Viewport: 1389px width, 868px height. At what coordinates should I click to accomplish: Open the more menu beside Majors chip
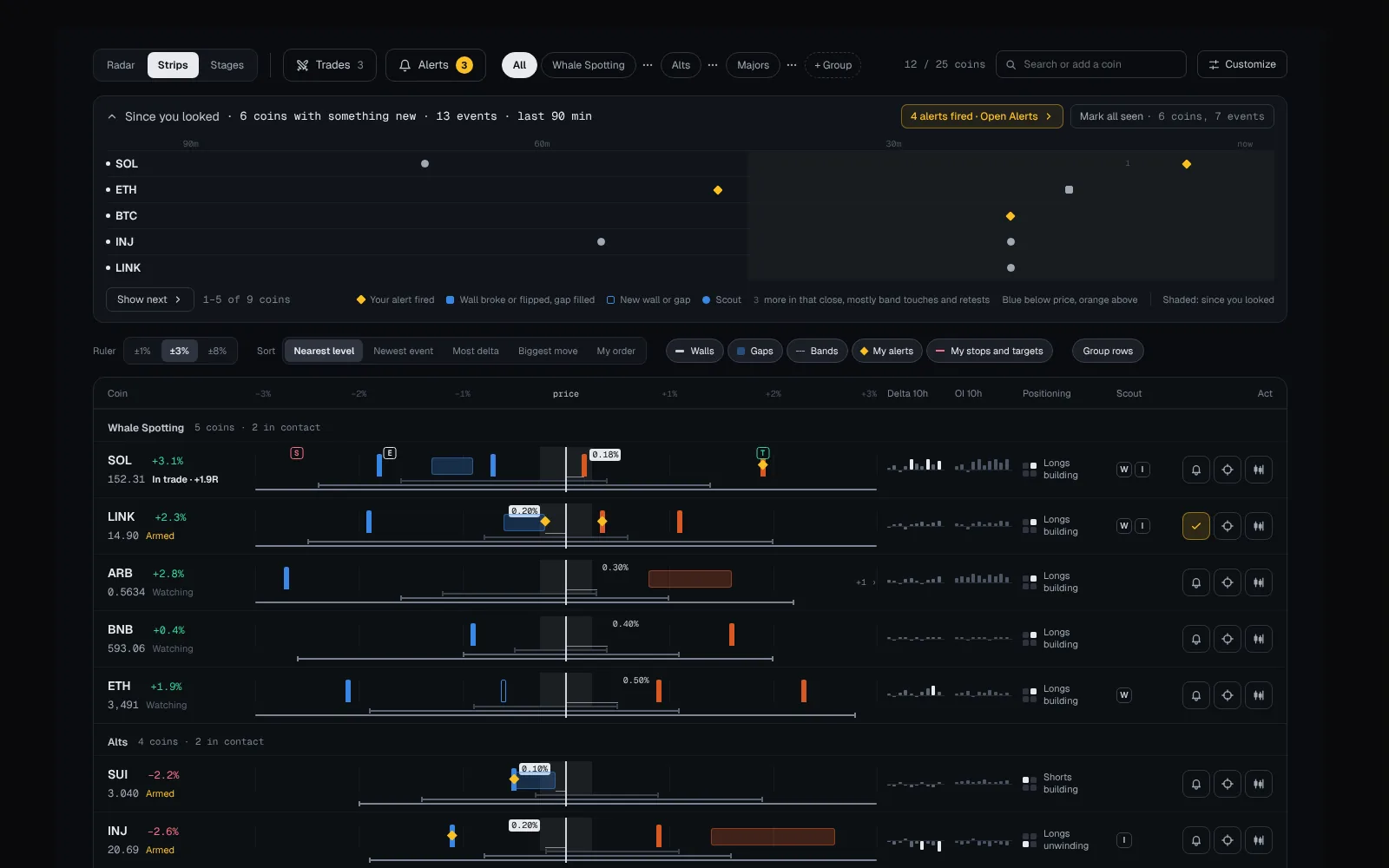coord(792,65)
